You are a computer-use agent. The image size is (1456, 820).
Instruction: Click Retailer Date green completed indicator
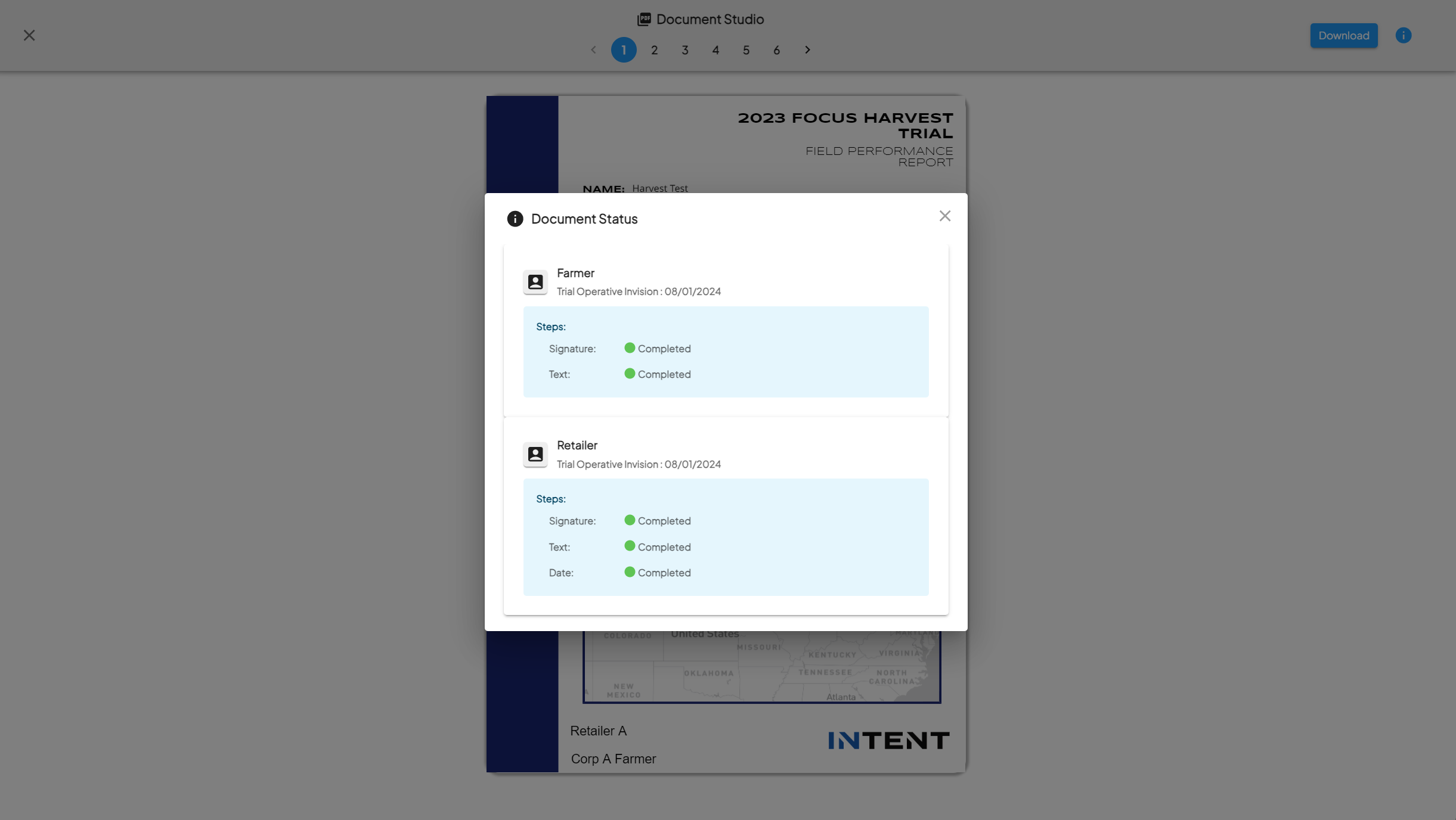click(630, 572)
